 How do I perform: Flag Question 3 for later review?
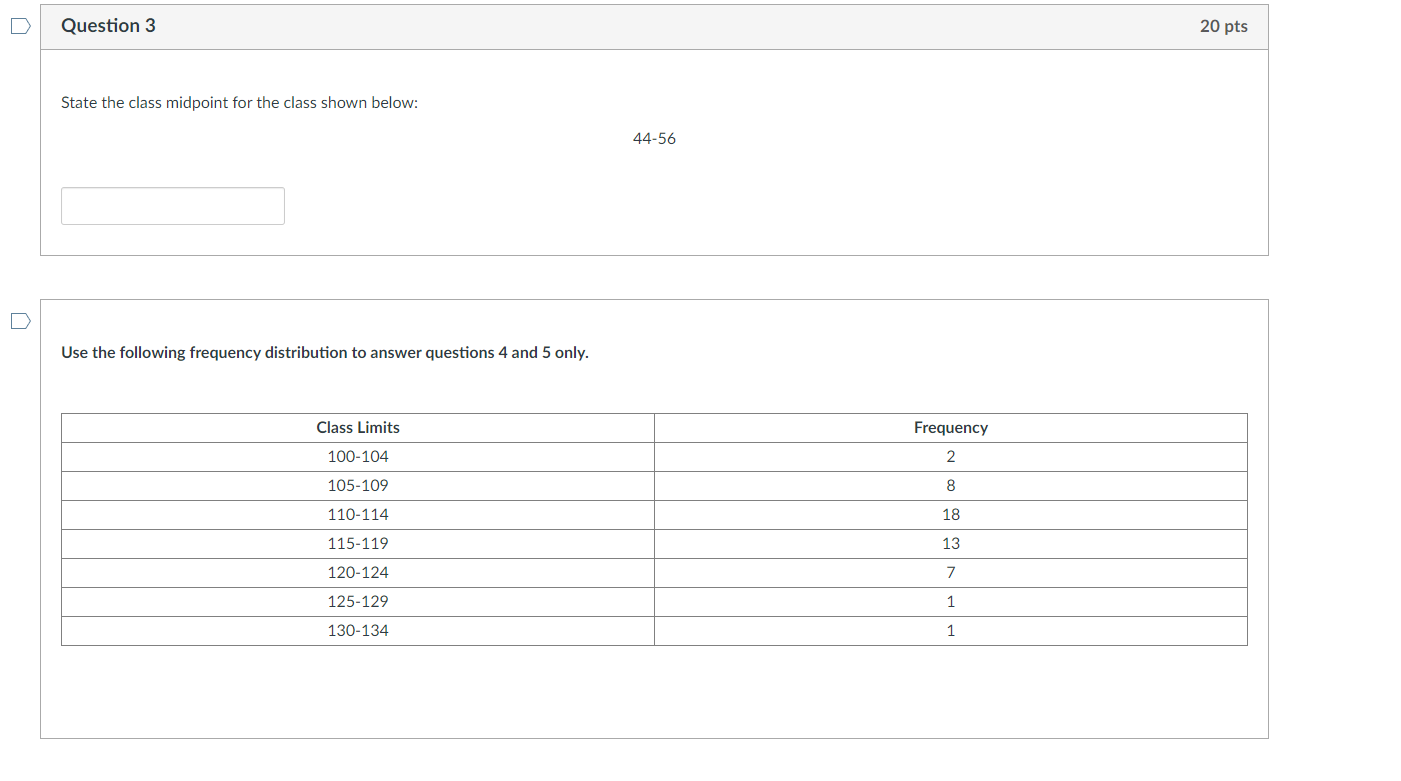pos(19,26)
